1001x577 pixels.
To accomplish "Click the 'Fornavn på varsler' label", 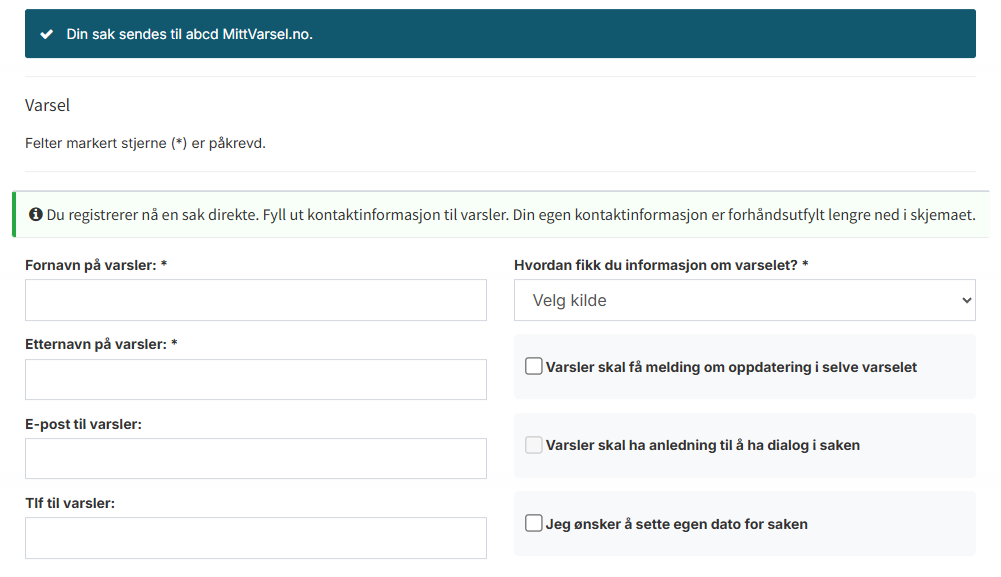I will [95, 265].
